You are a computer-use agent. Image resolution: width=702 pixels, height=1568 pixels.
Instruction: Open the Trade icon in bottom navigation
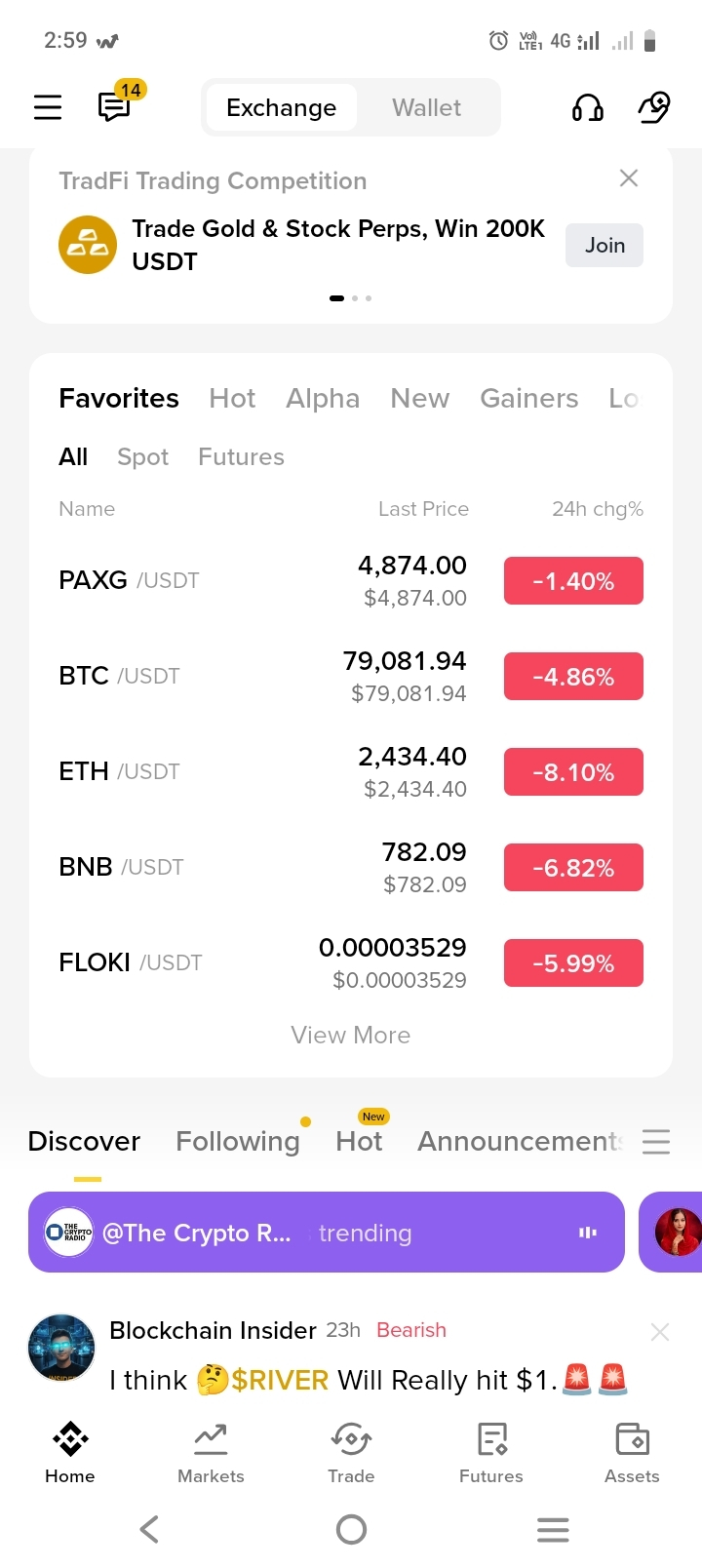[351, 1453]
